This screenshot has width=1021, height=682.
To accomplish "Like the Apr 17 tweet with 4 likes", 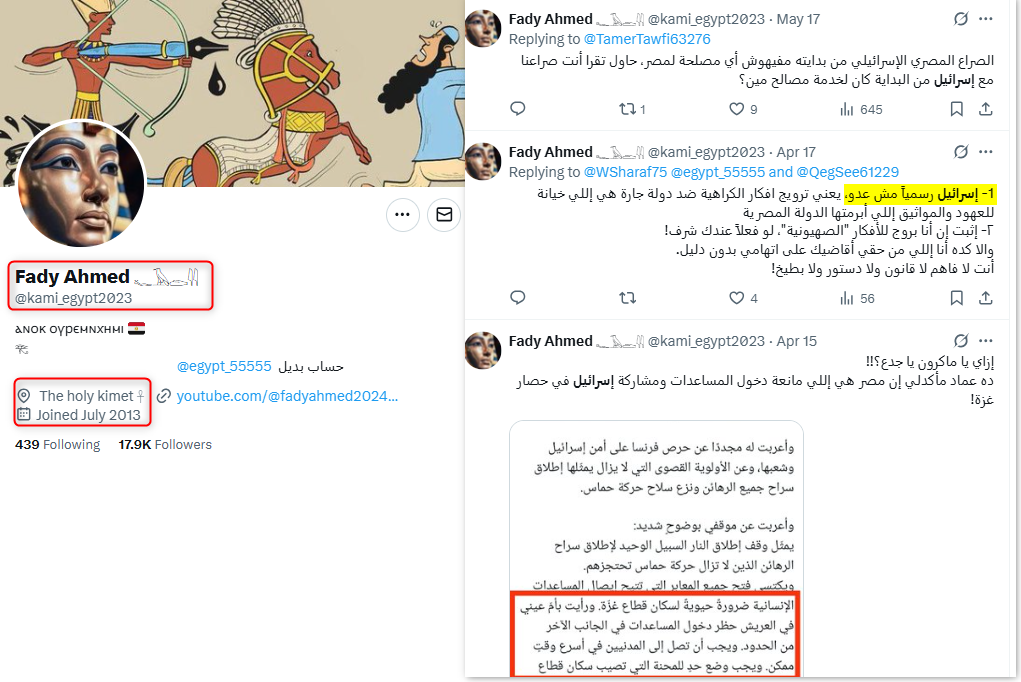I will (743, 298).
